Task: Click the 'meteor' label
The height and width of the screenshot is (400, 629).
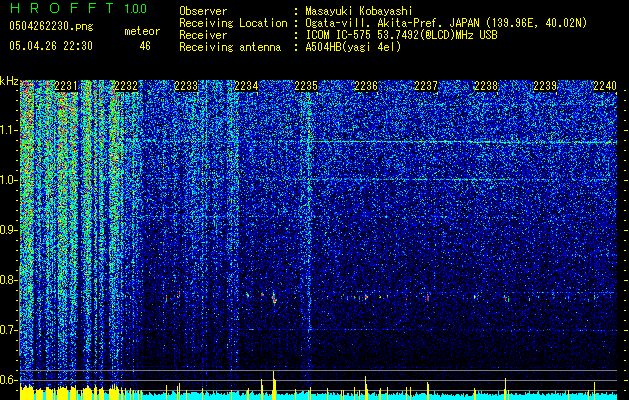Action: 142,31
